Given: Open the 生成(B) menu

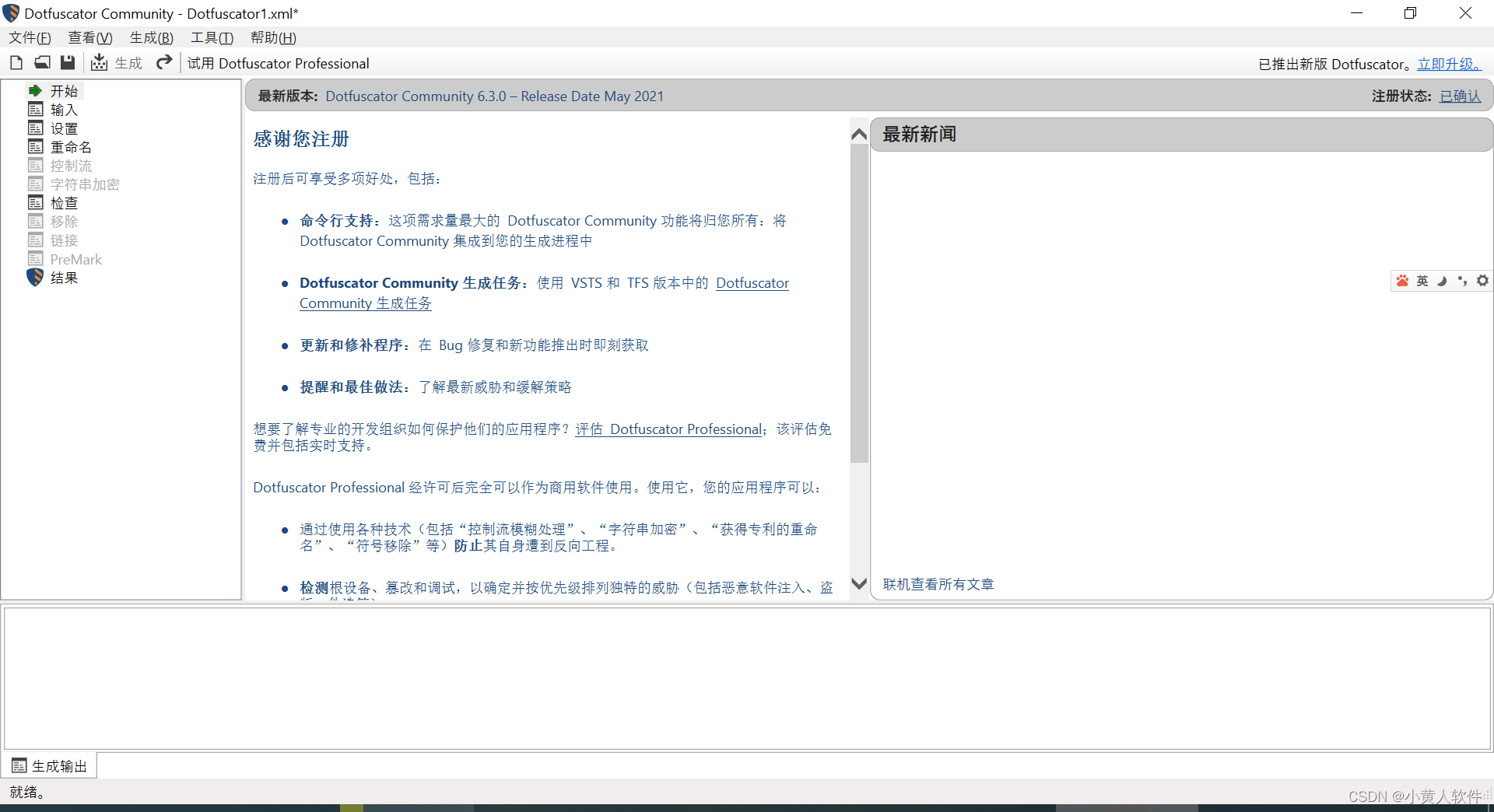Looking at the screenshot, I should pos(152,37).
